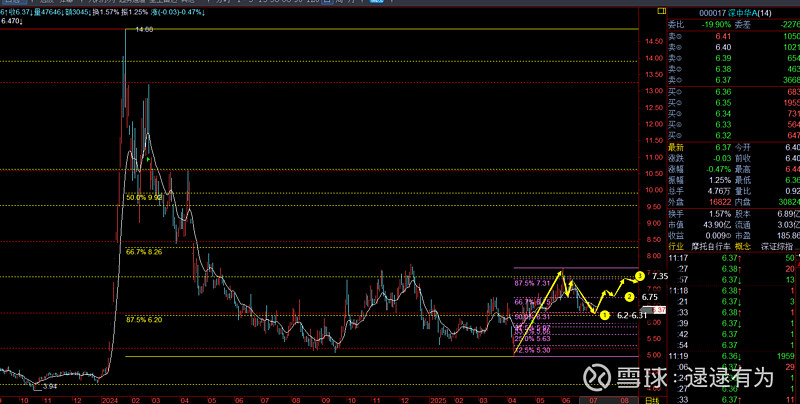Click the 涨幅 value -0.47%
The width and height of the screenshot is (800, 404).
click(x=719, y=169)
